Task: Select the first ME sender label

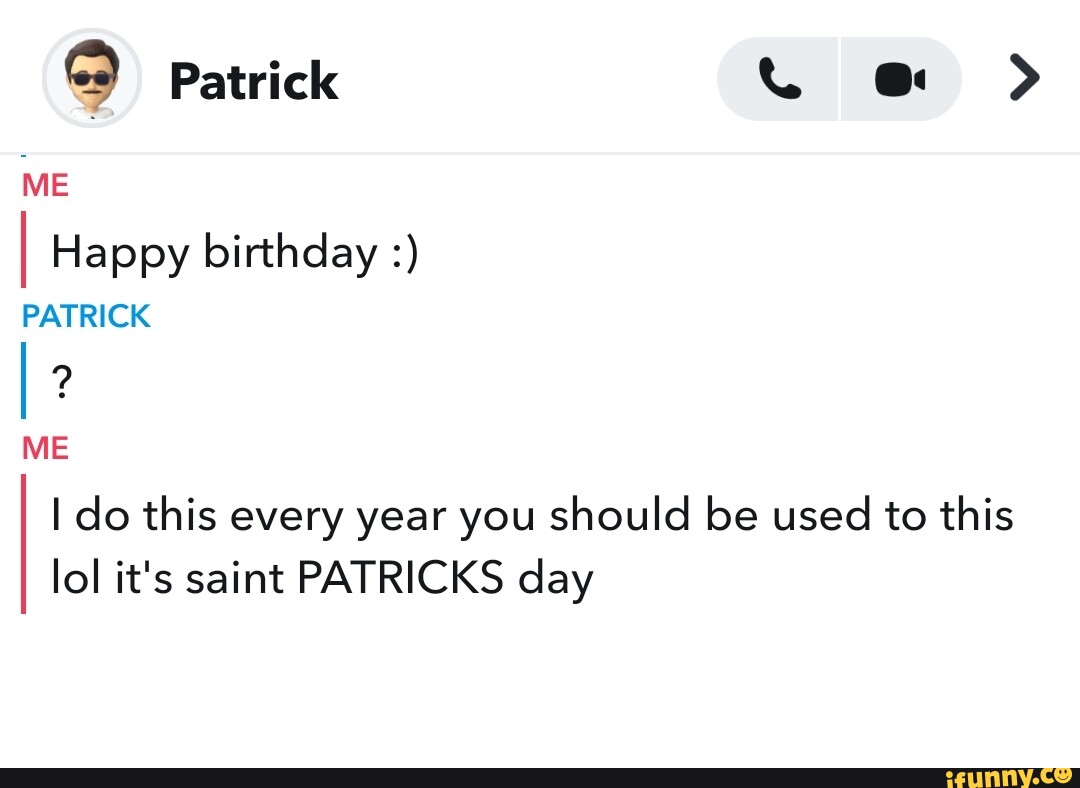Action: pos(45,185)
